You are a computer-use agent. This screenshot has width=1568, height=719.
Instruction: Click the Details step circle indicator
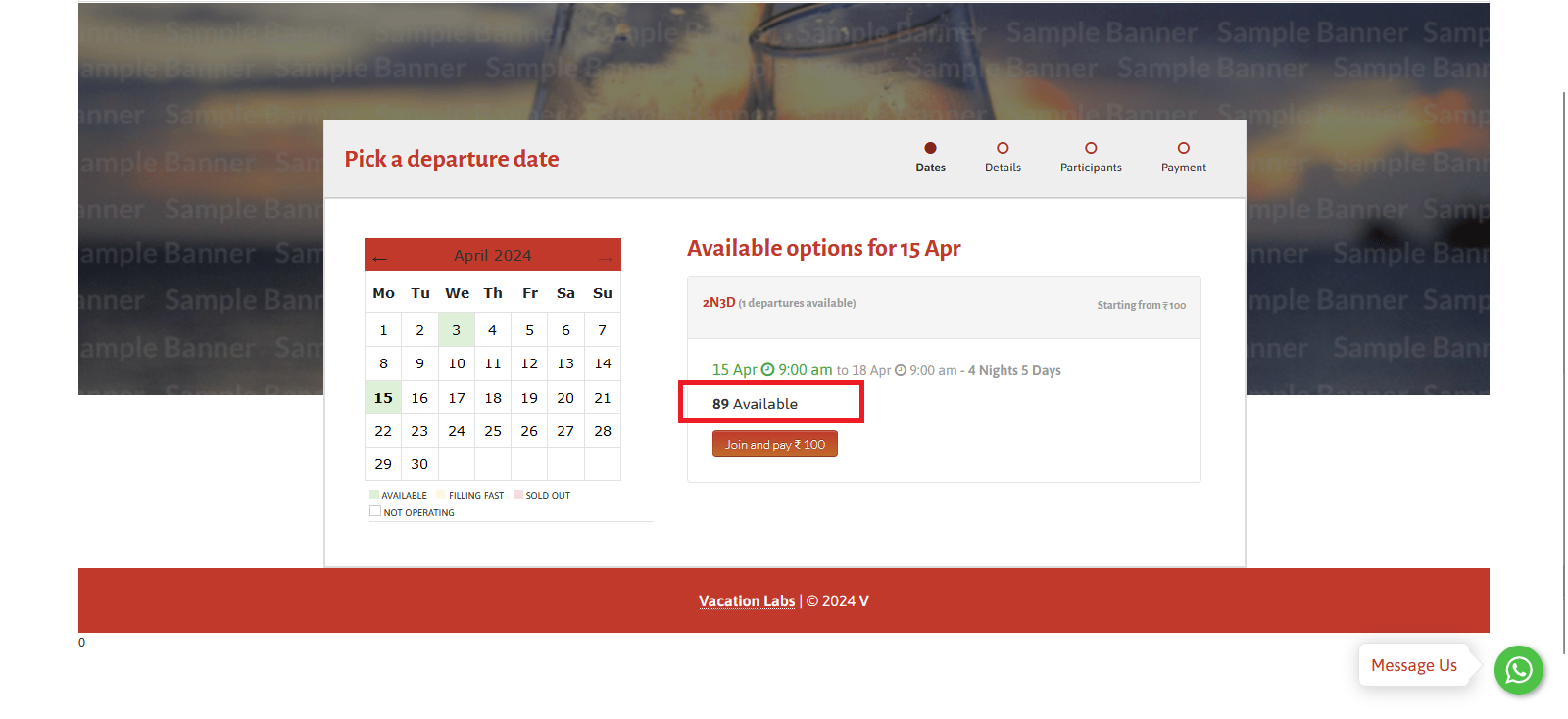click(x=1003, y=148)
